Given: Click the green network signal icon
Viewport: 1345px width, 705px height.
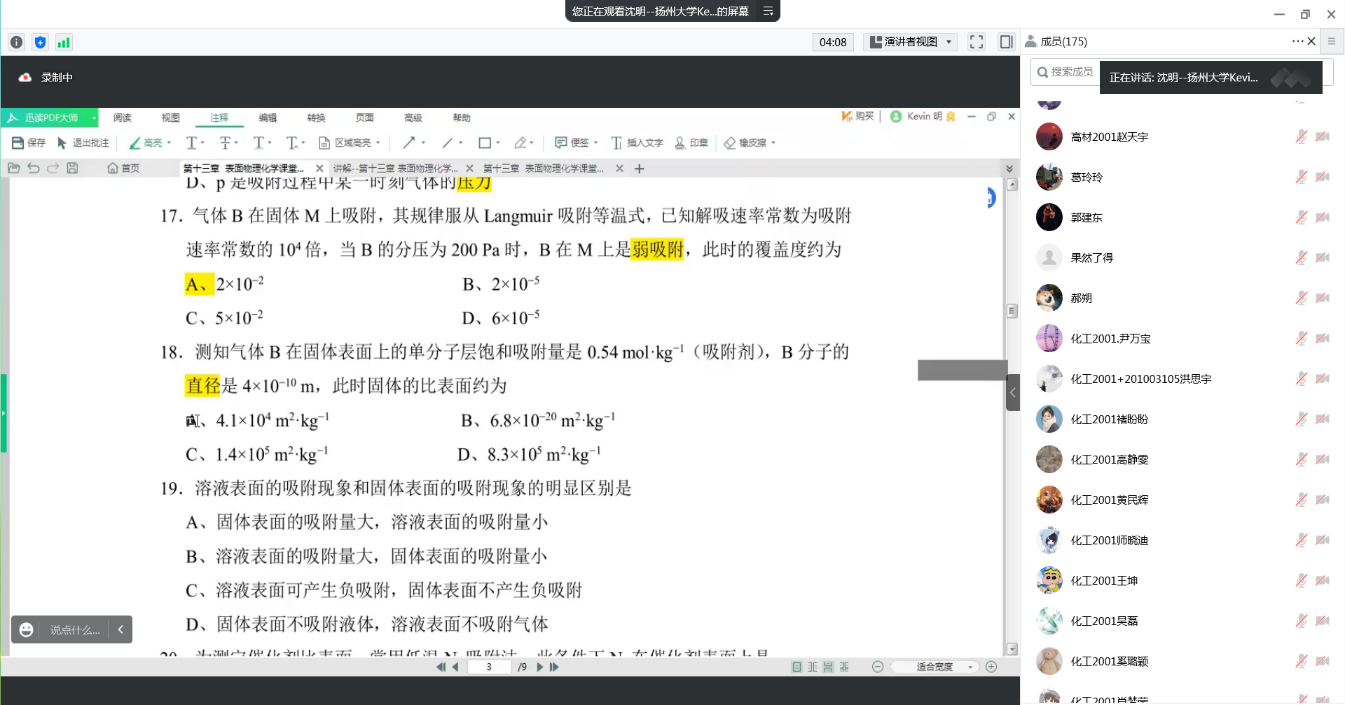Looking at the screenshot, I should click(64, 42).
